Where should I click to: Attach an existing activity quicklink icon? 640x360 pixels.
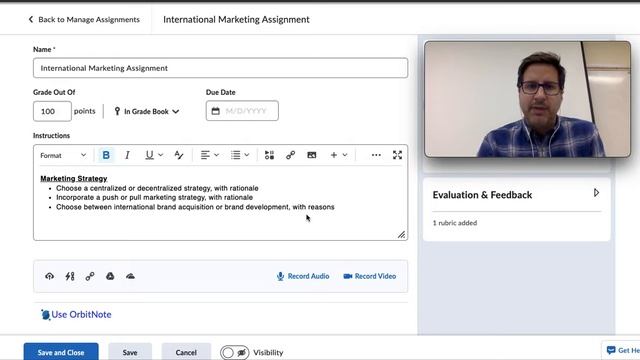click(x=70, y=276)
